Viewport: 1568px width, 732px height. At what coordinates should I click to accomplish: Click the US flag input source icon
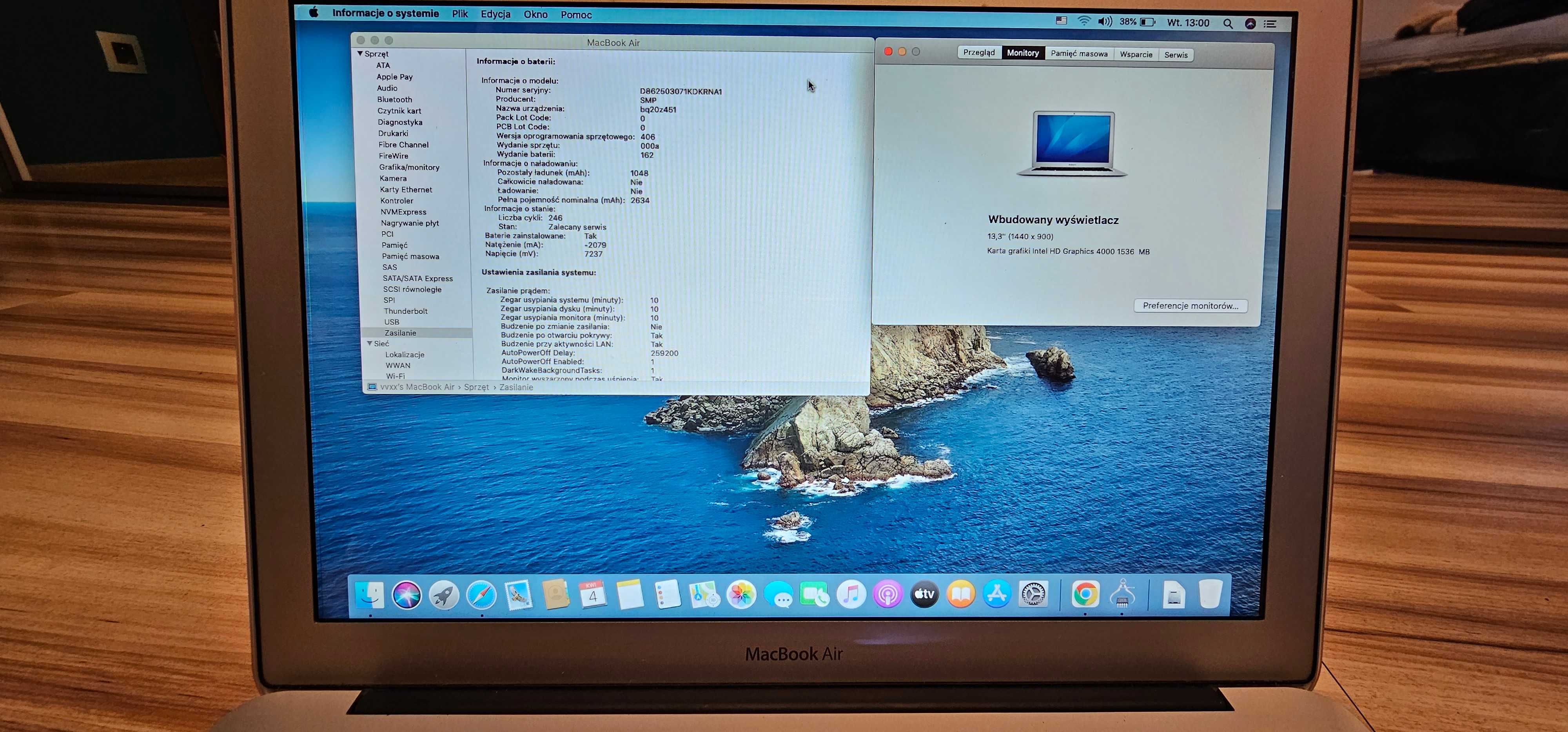(x=1061, y=21)
